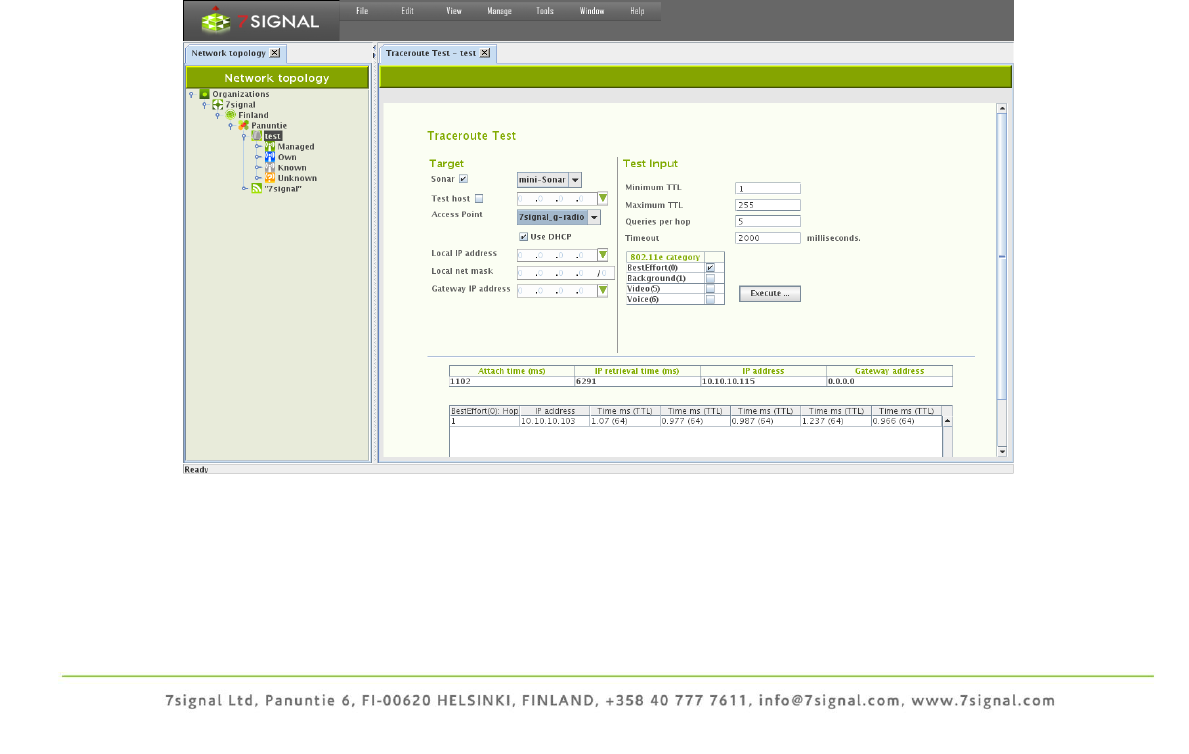The height and width of the screenshot is (754, 1189).
Task: Open the Tools menu
Action: click(x=545, y=11)
